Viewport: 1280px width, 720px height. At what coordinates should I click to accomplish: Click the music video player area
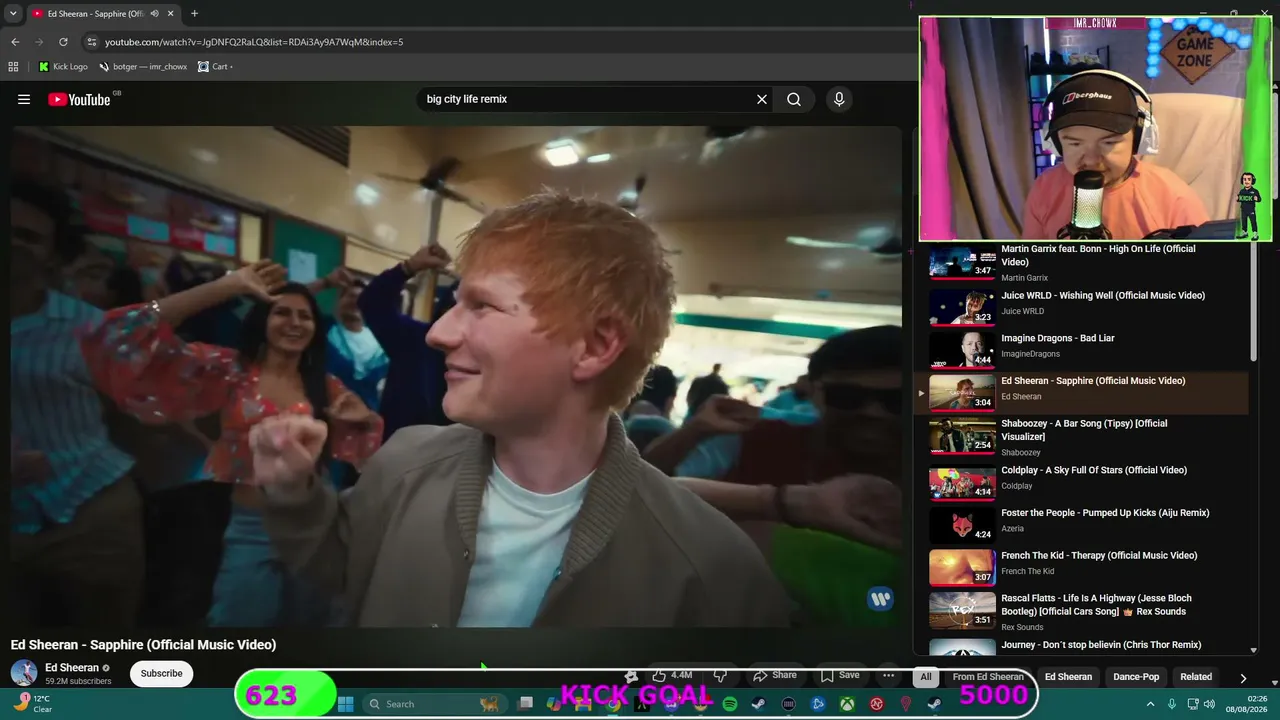[x=456, y=376]
